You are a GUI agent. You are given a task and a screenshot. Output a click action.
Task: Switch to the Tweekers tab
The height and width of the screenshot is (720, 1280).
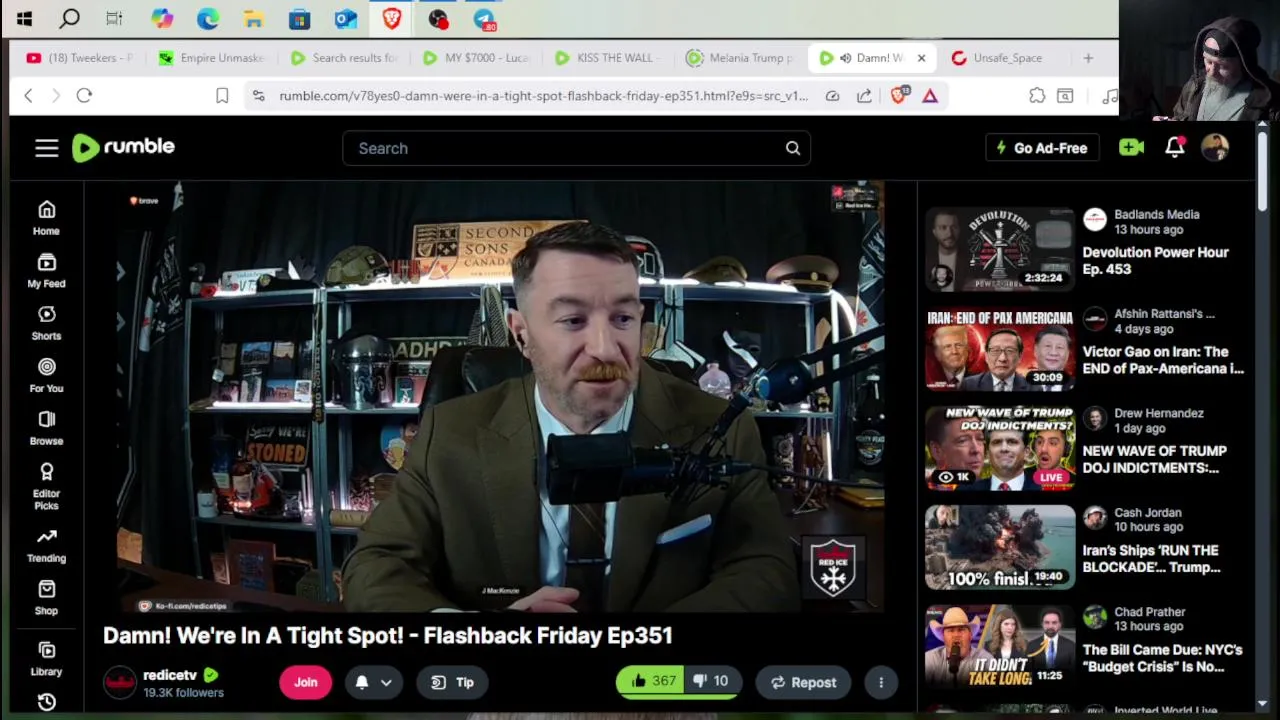[80, 58]
